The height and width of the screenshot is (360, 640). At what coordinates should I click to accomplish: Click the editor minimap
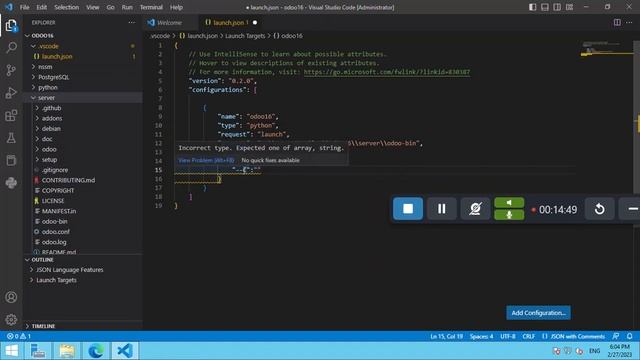coord(607,49)
